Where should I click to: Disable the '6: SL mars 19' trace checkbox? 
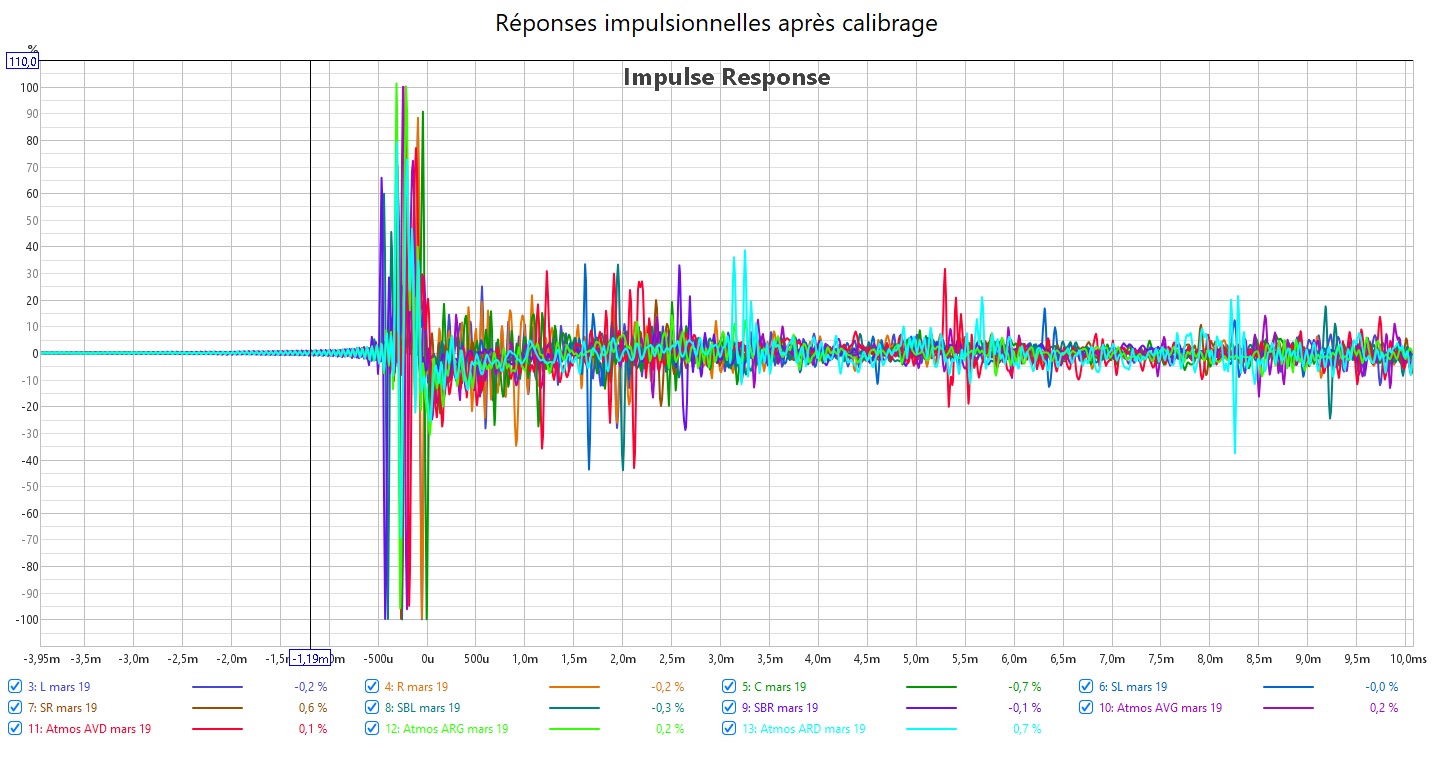pyautogui.click(x=1087, y=687)
